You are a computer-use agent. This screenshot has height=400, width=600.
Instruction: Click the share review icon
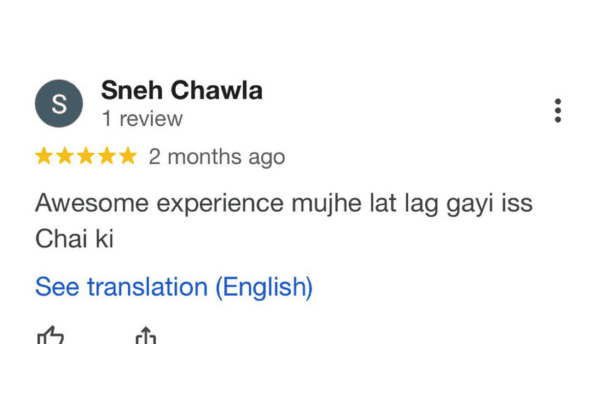coord(146,337)
